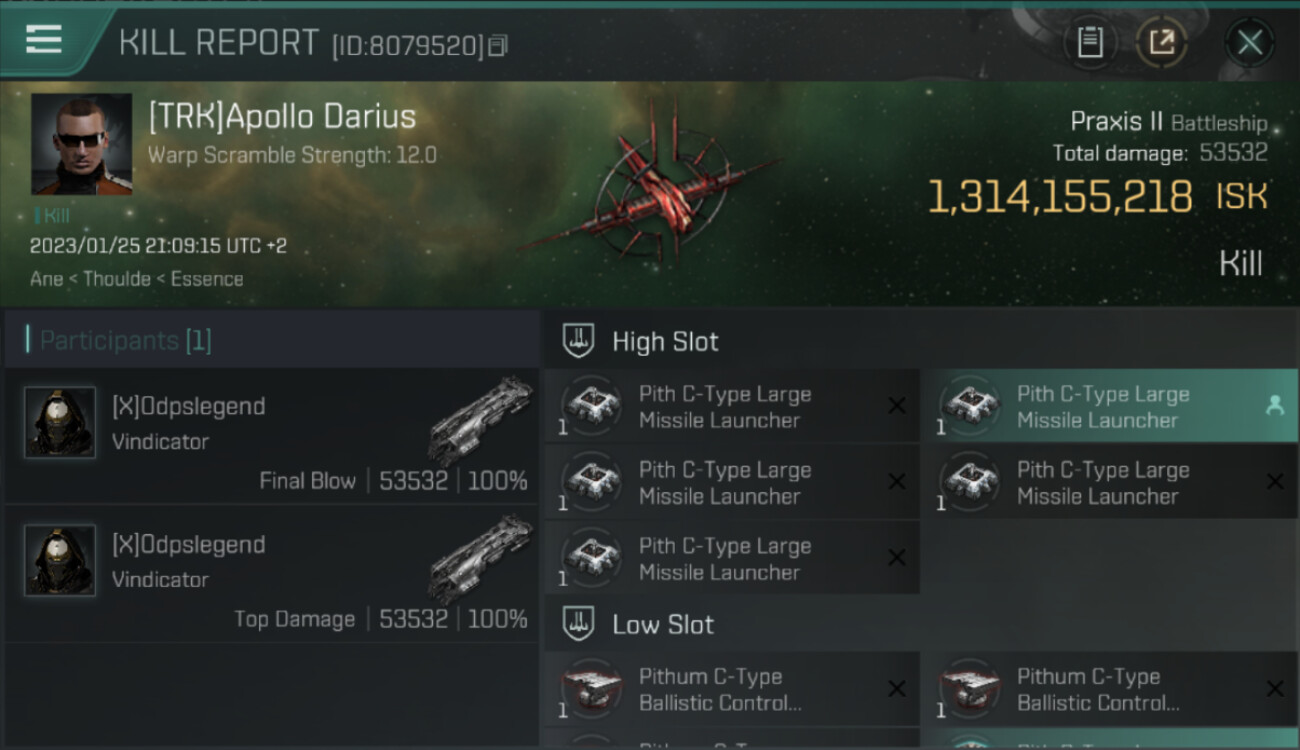This screenshot has width=1300, height=750.
Task: Open the clipboard icon in the header
Action: 1089,43
